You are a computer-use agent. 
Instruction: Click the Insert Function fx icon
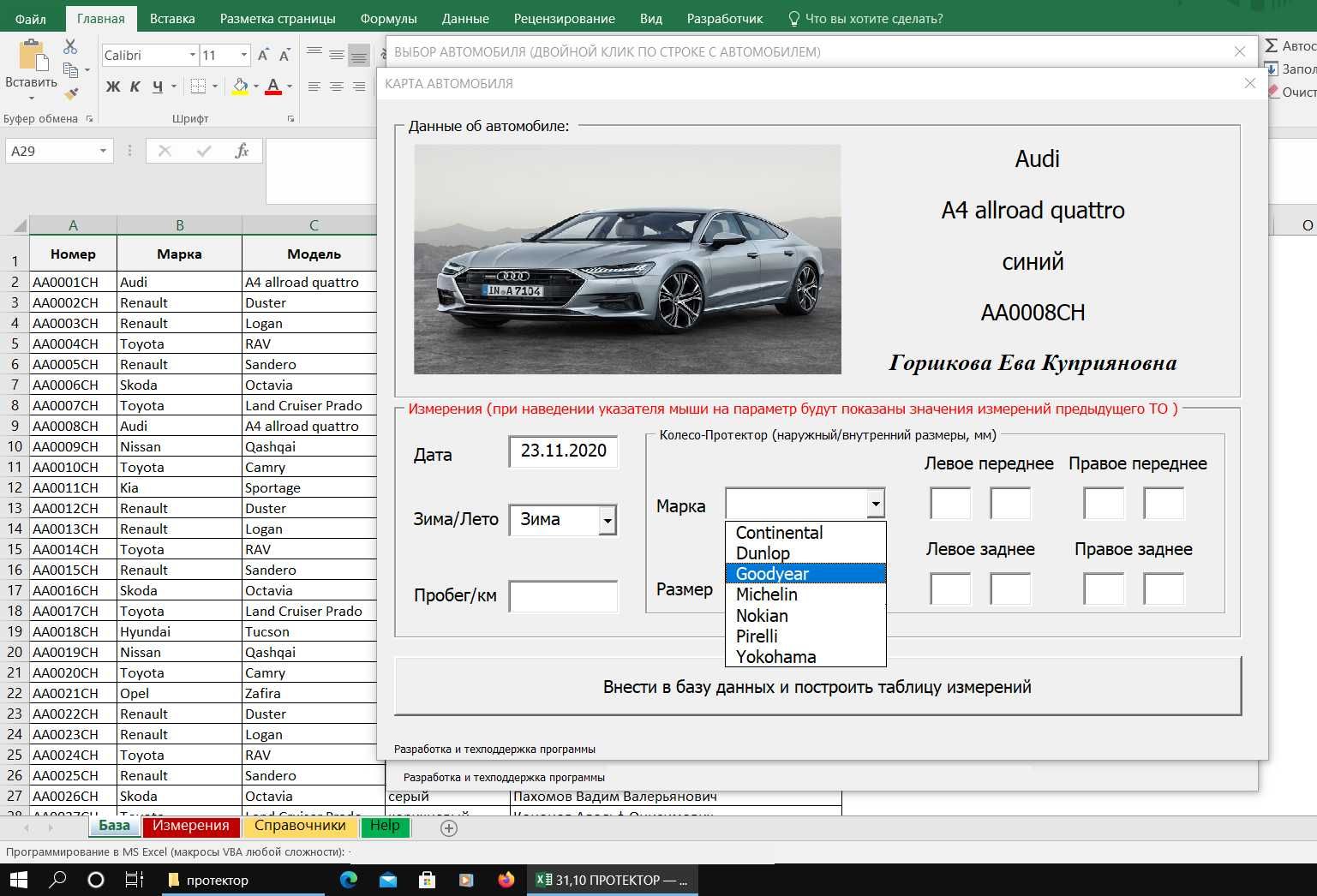[x=242, y=151]
